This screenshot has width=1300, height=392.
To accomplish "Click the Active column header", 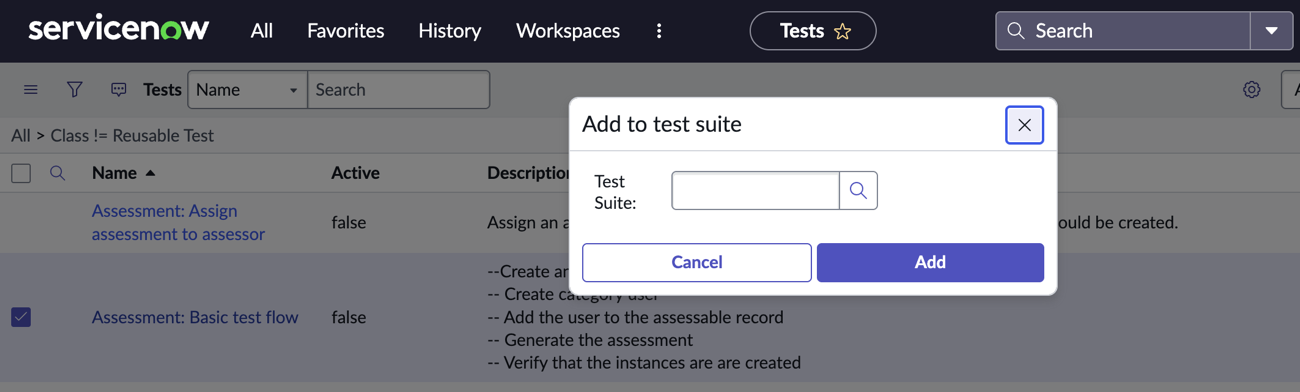I will tap(355, 173).
